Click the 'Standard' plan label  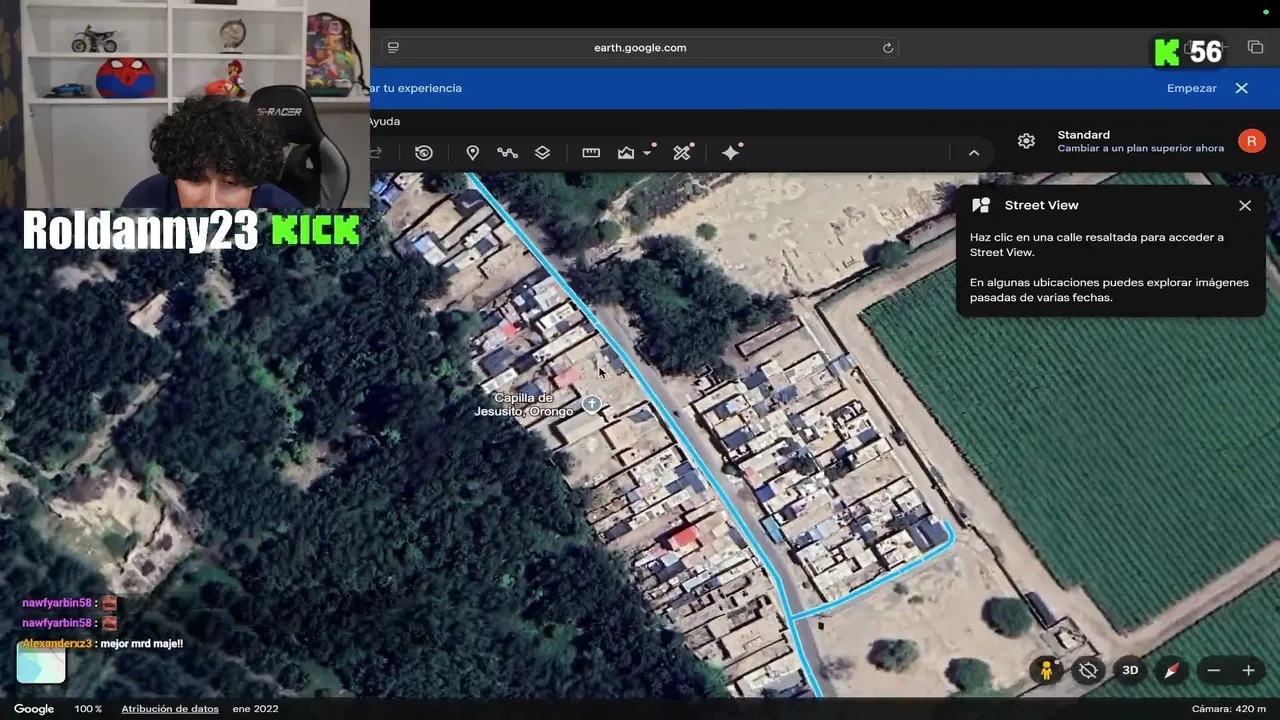(1084, 135)
